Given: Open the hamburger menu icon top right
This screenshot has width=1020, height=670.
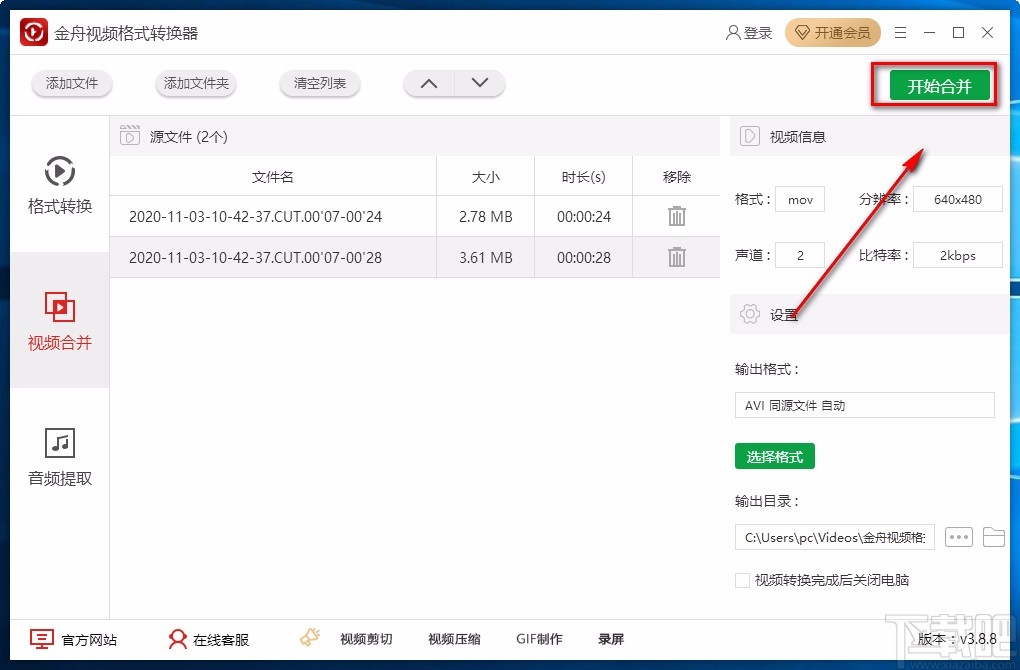Looking at the screenshot, I should (x=899, y=32).
